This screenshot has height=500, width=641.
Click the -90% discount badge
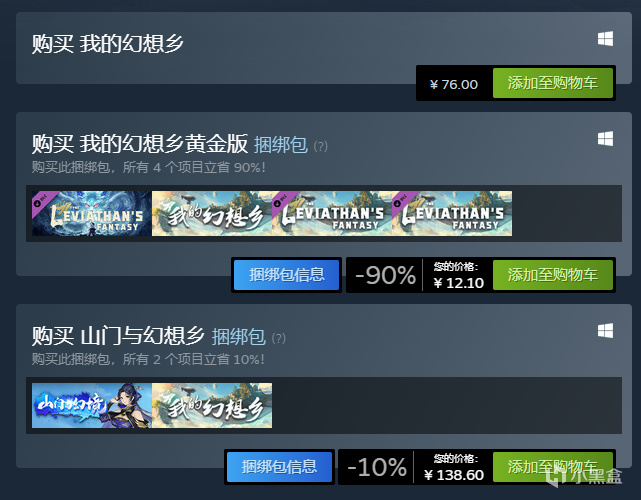(385, 275)
